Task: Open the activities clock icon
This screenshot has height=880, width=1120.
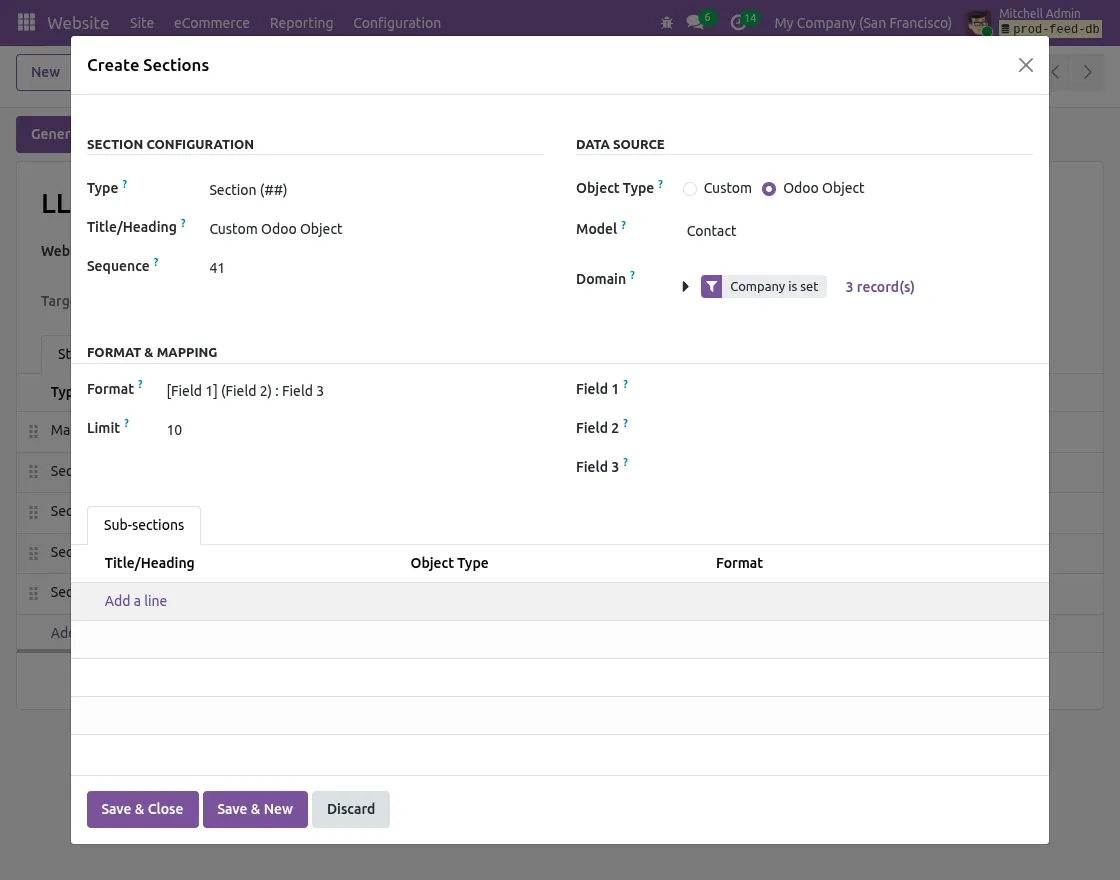Action: coord(738,23)
